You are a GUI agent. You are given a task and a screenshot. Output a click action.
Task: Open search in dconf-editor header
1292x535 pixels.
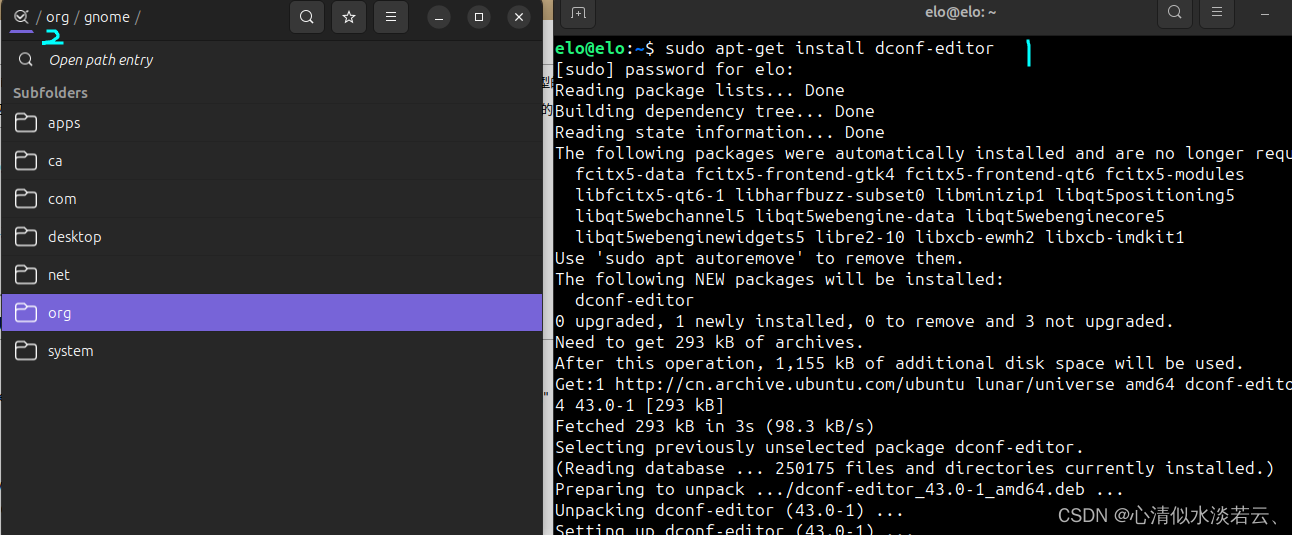click(x=307, y=17)
